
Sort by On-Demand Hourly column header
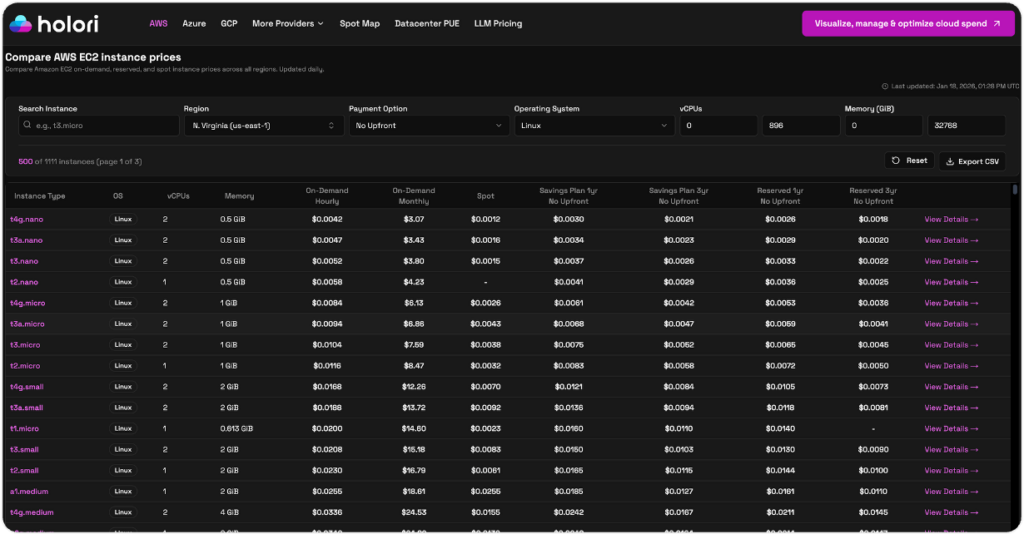pyautogui.click(x=327, y=196)
